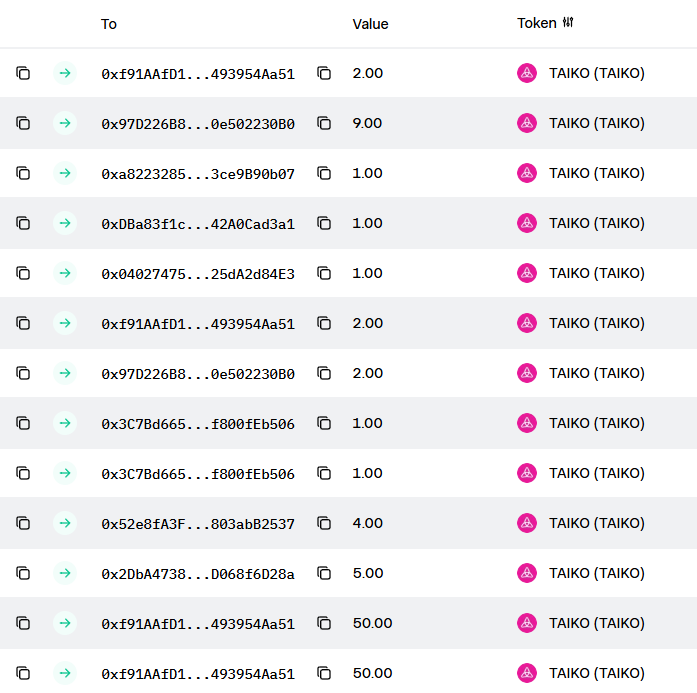
Task: Open address 0x2DbA4738...D068f6D28a
Action: click(x=198, y=574)
